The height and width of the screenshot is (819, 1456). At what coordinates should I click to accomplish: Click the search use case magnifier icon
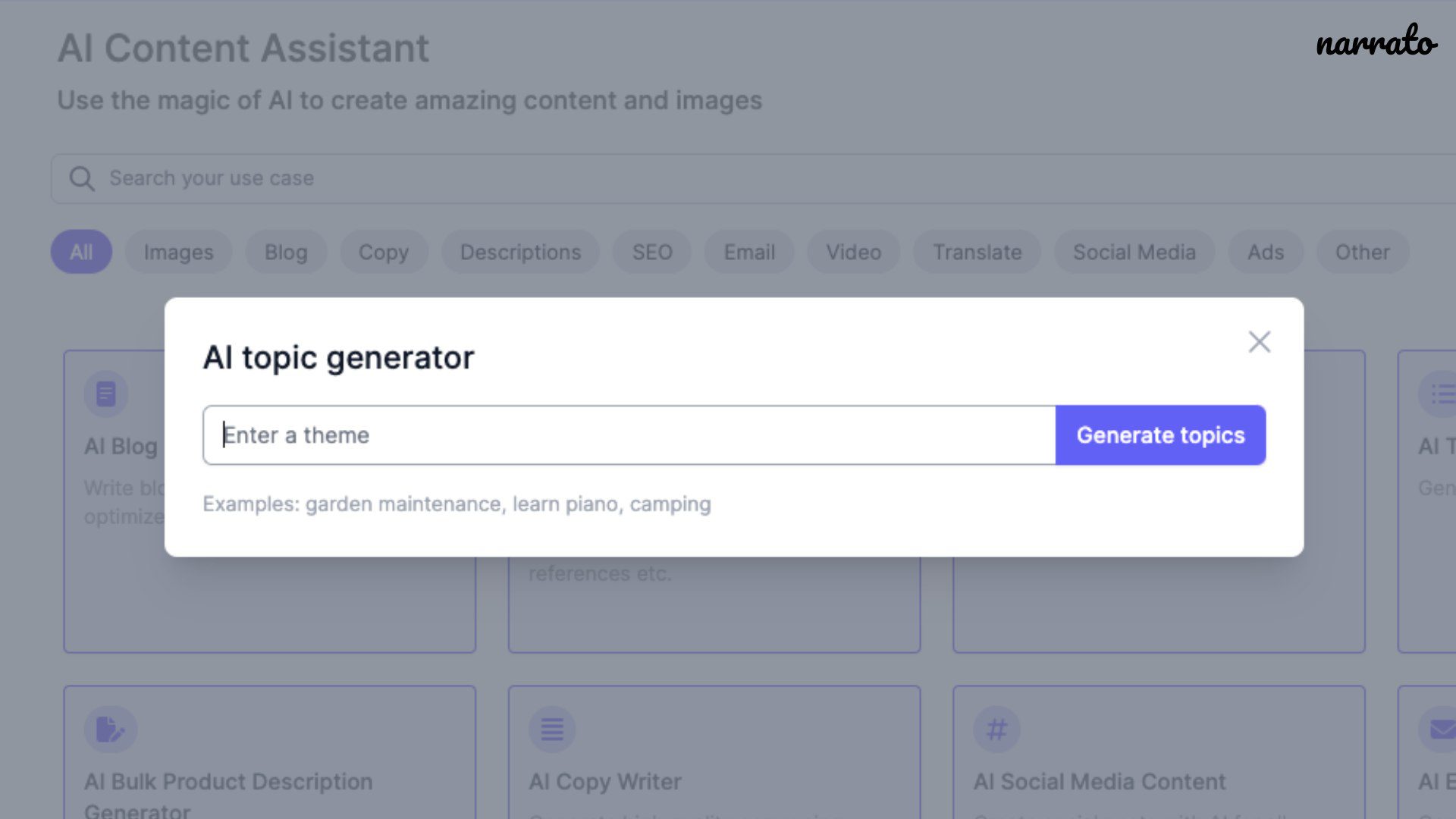click(82, 178)
